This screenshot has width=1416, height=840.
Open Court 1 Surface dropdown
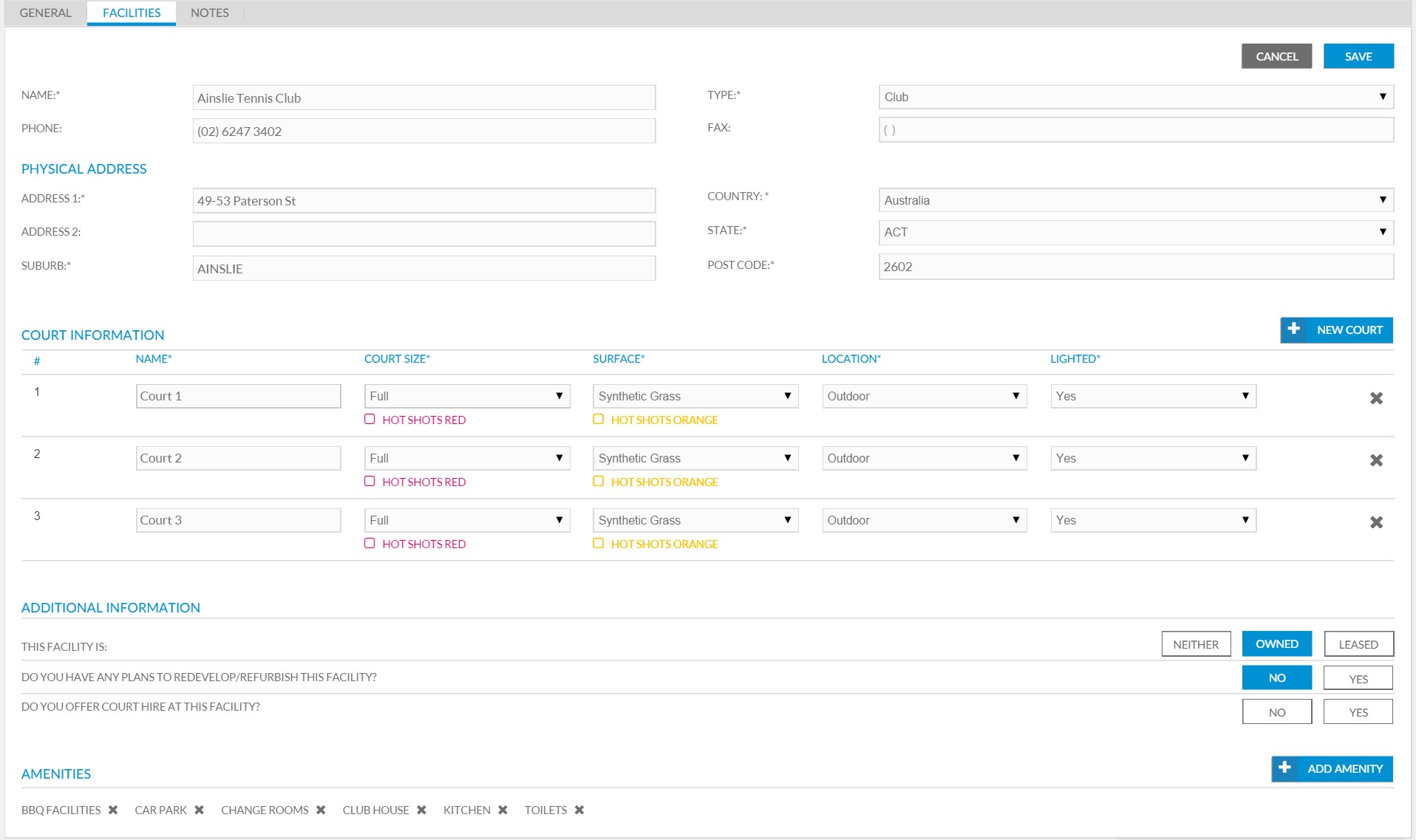click(695, 396)
